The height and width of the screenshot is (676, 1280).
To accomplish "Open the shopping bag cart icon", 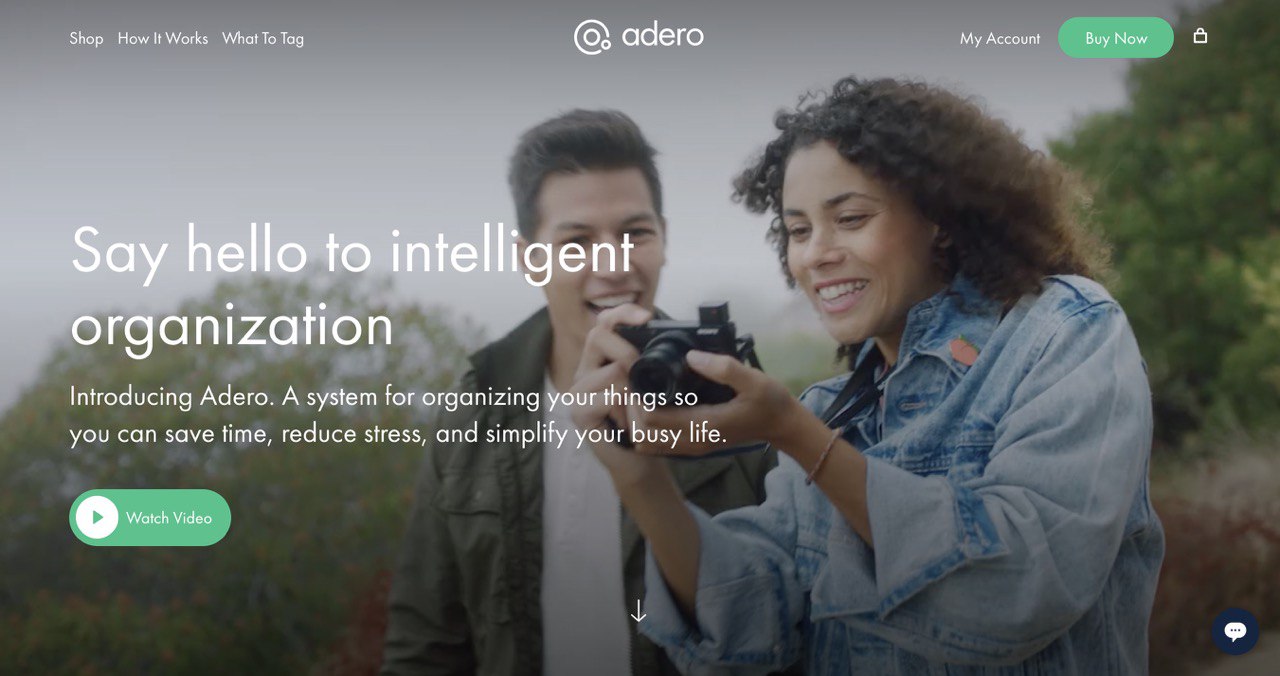I will [x=1200, y=36].
